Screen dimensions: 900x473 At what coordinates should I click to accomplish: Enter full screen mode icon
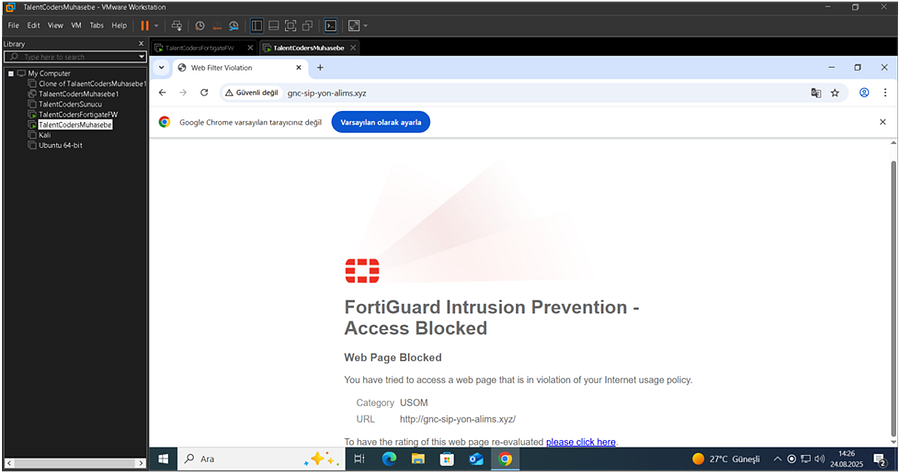[x=290, y=25]
